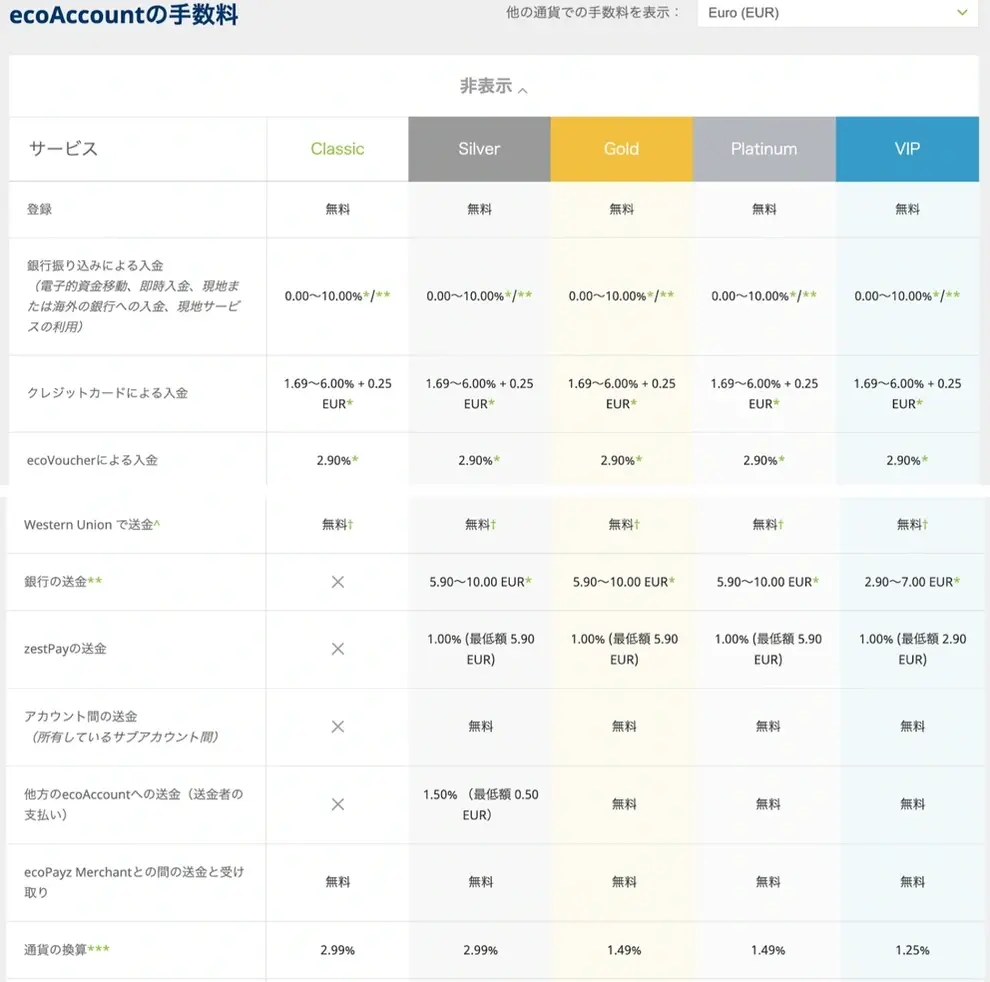
Task: Click the 通貨の換算 row label
Action: [x=66, y=950]
